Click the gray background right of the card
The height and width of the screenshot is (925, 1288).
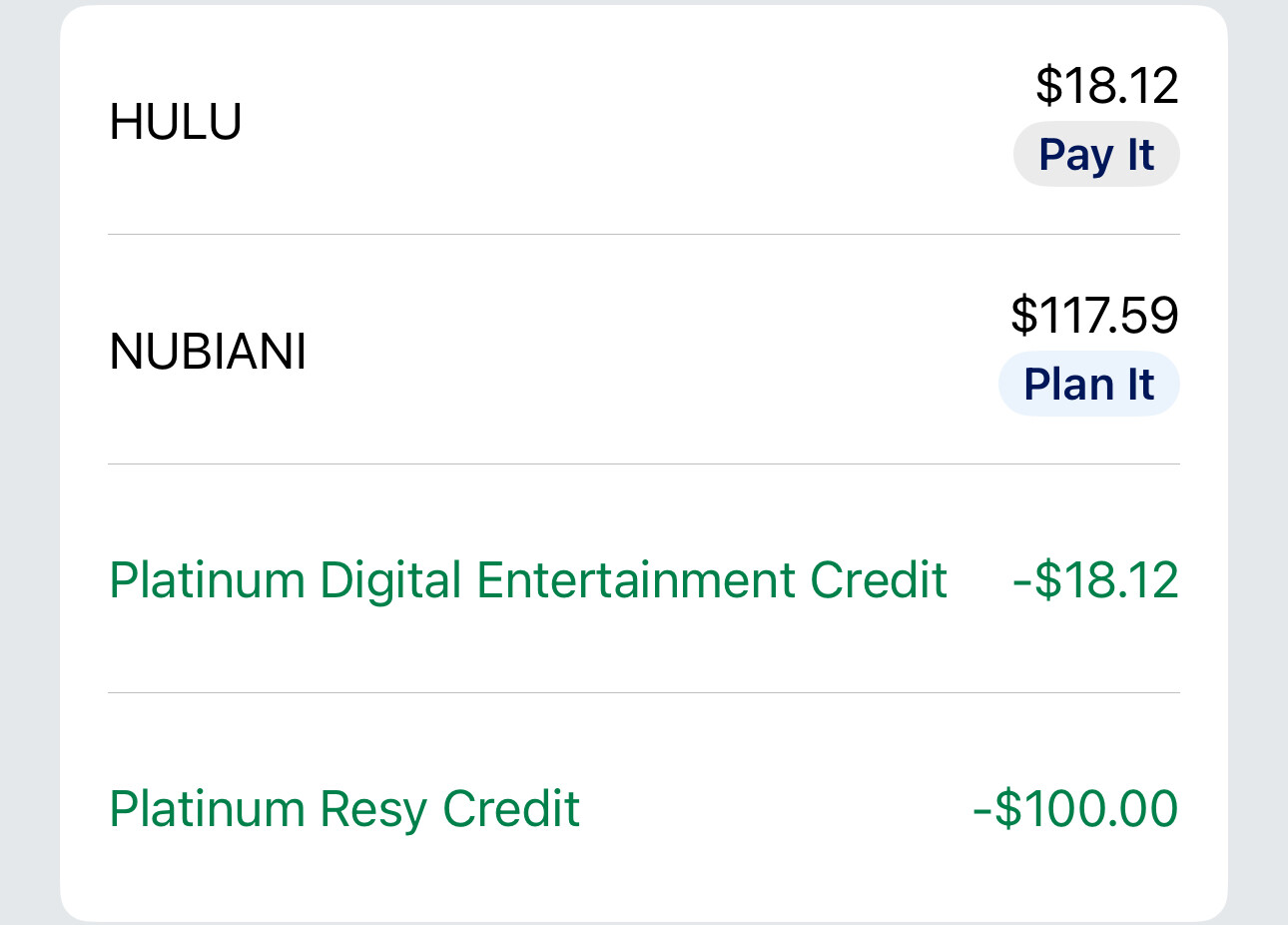click(x=1258, y=460)
